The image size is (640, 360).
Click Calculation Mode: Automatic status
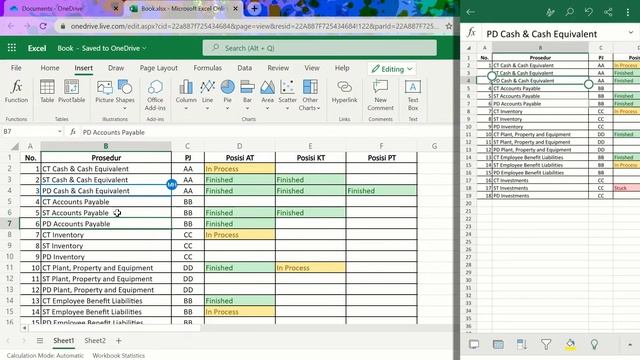(x=45, y=356)
